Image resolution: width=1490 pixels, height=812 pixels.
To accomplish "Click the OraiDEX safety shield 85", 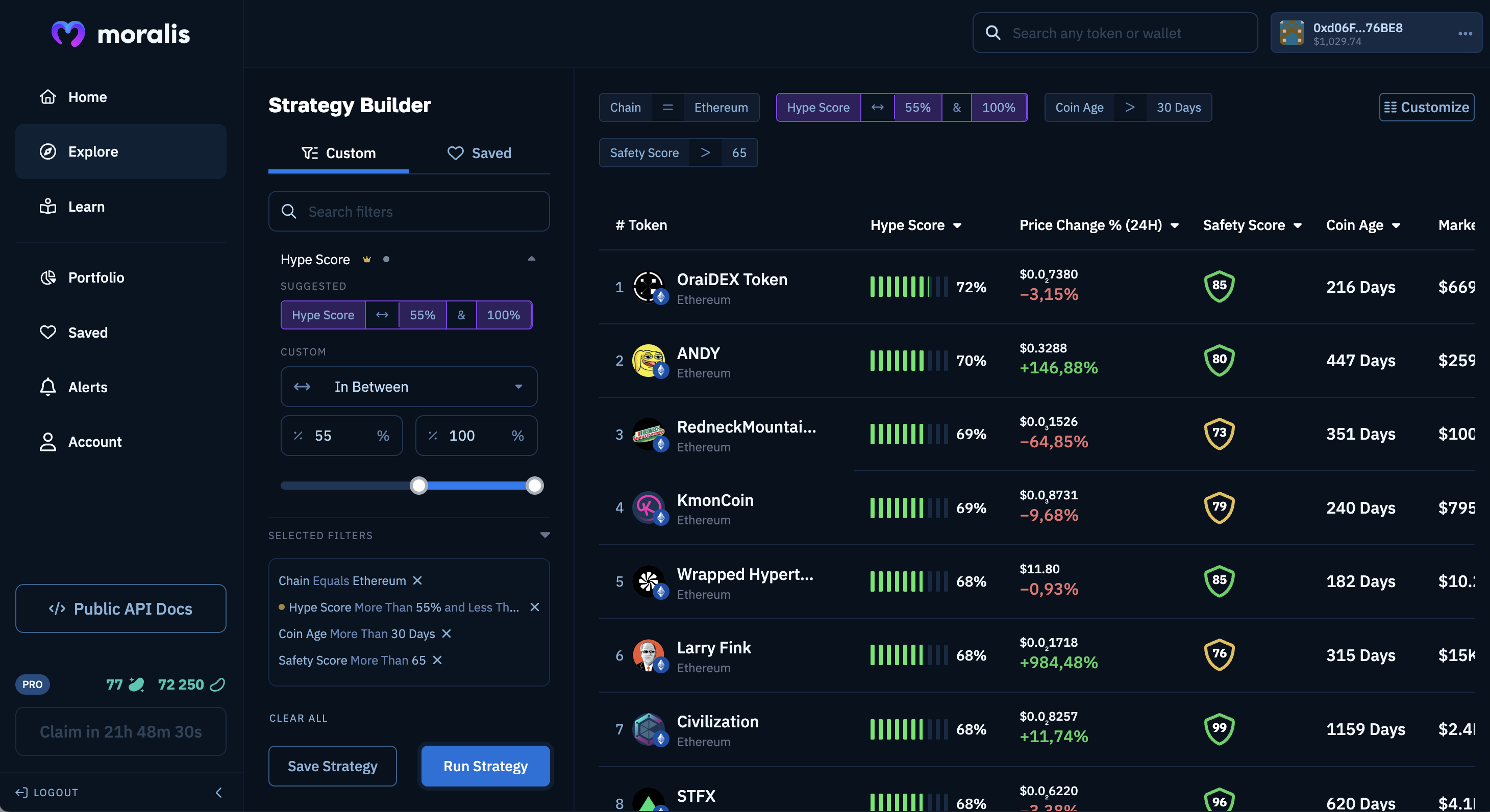I will [x=1220, y=286].
